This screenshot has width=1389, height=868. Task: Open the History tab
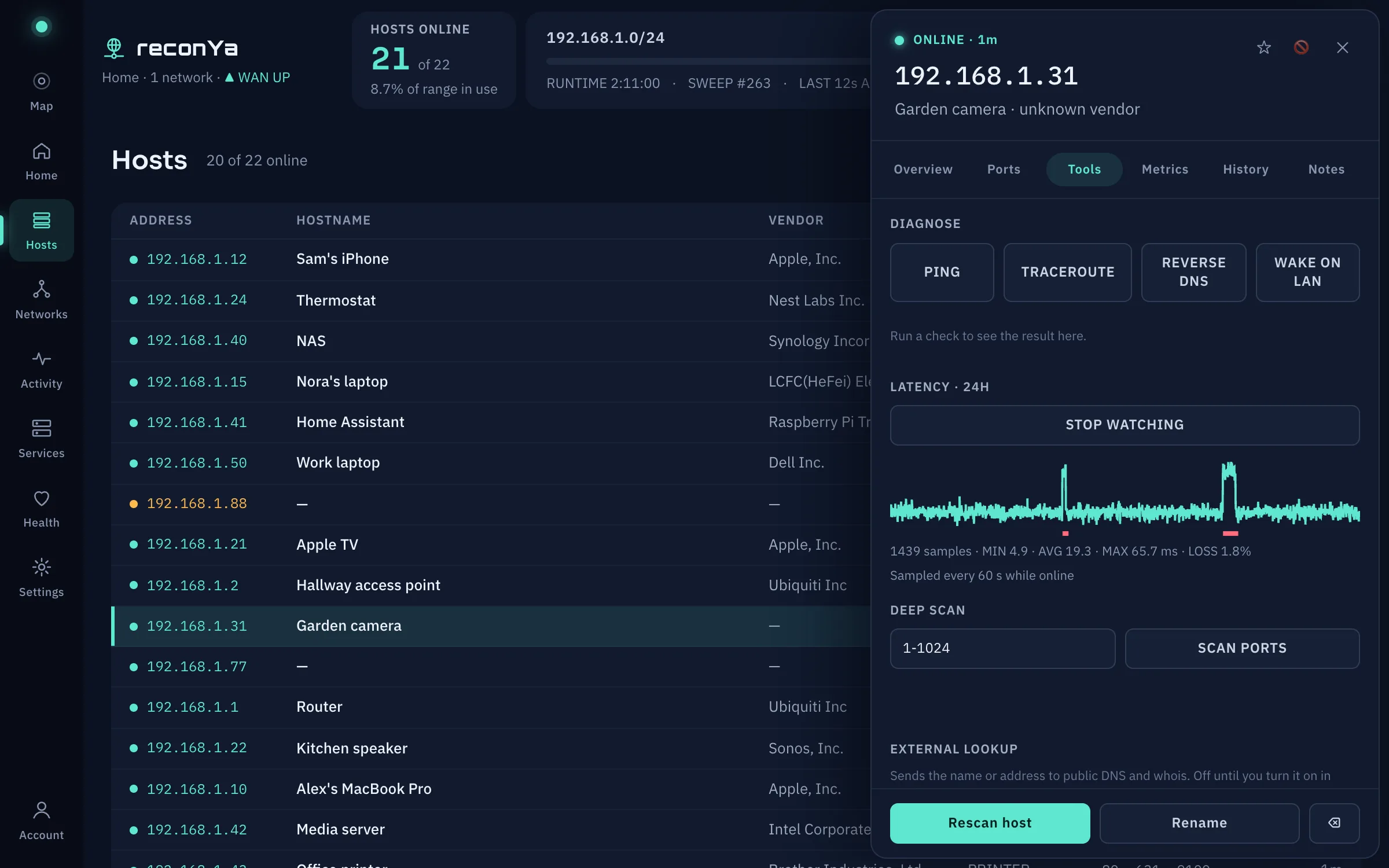(1245, 170)
